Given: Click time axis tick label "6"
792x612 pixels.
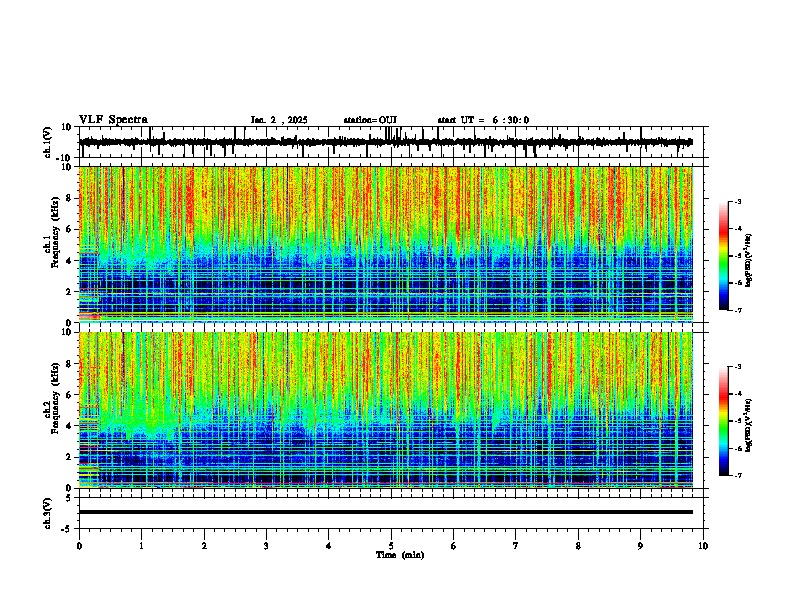Looking at the screenshot, I should pyautogui.click(x=454, y=546).
